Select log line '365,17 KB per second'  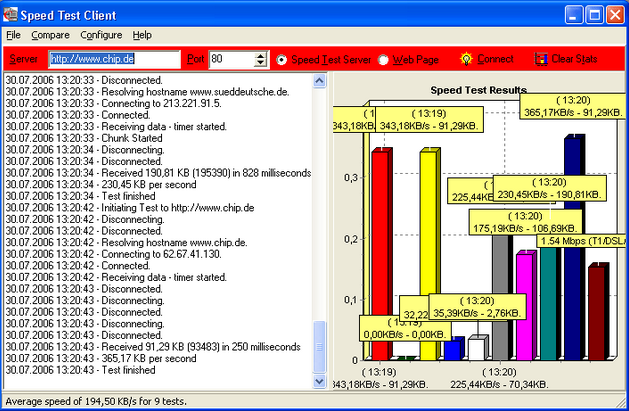[x=101, y=358]
